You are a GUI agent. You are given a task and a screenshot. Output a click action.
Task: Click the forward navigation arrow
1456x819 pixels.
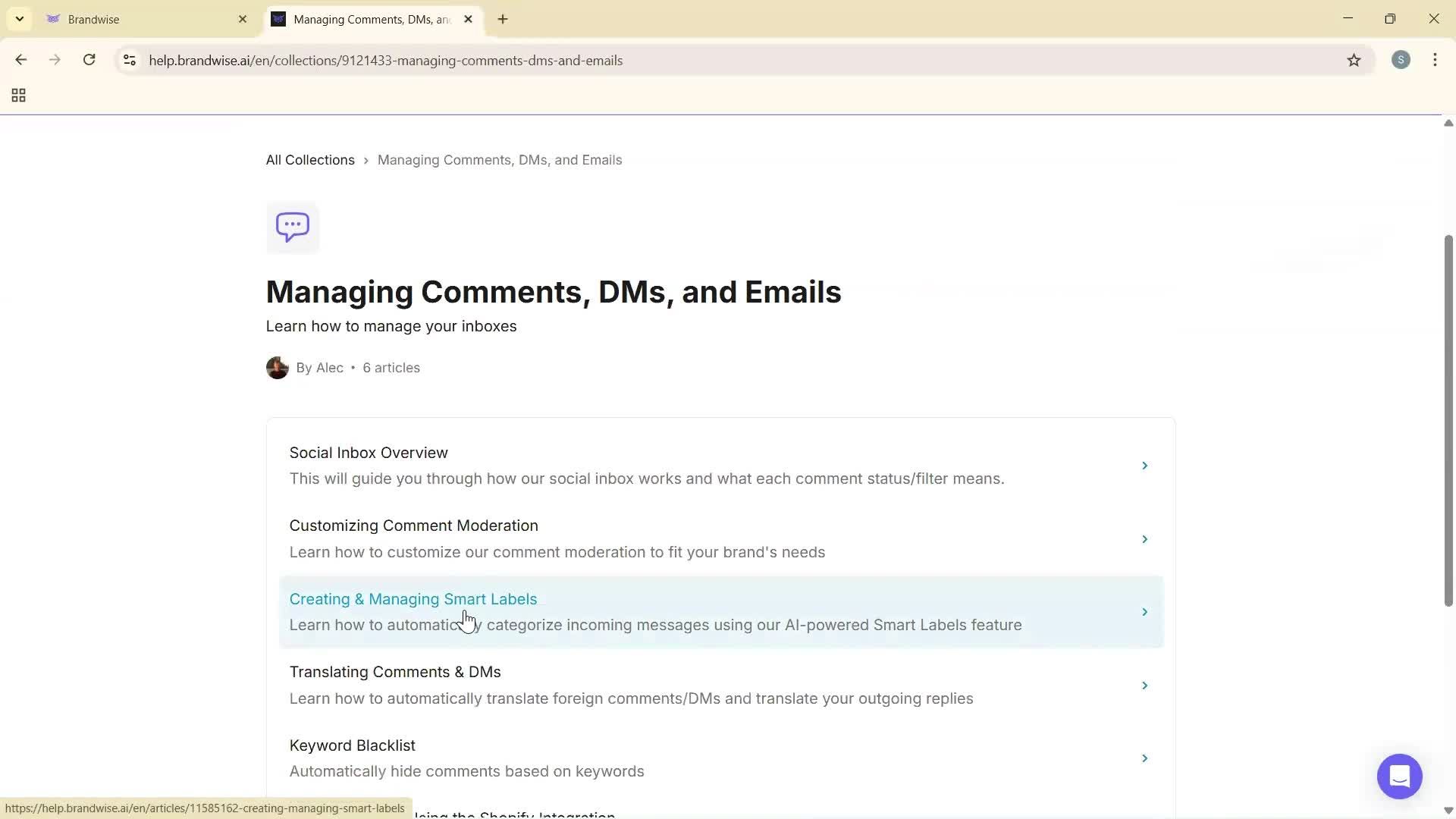(x=55, y=60)
